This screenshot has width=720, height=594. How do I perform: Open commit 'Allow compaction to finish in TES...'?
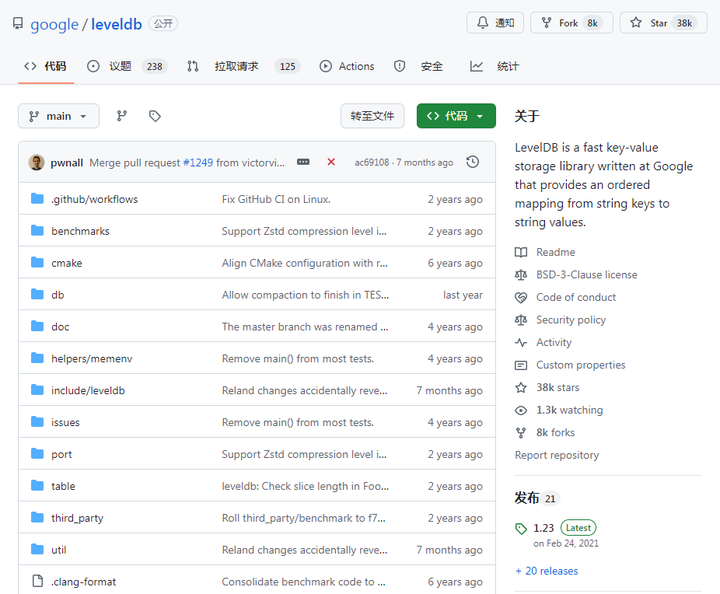305,295
